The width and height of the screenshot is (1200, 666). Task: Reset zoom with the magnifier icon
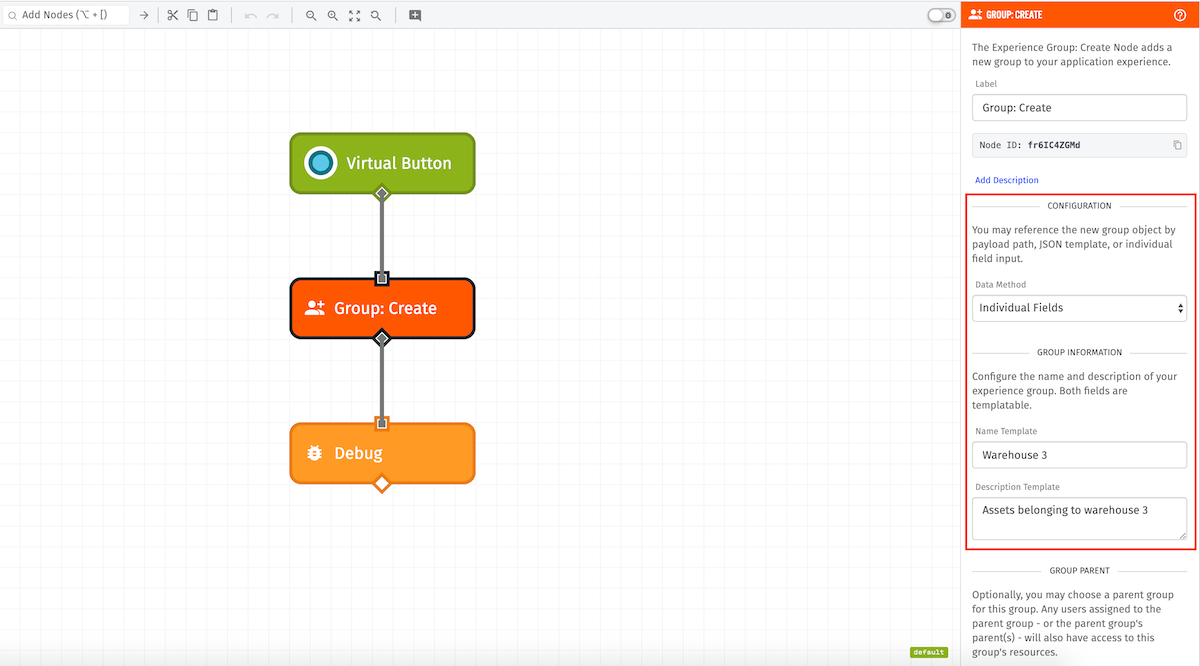(x=376, y=16)
